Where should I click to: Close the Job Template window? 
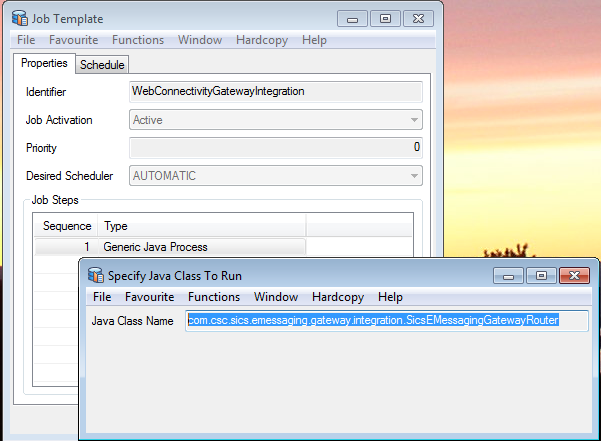pos(419,19)
